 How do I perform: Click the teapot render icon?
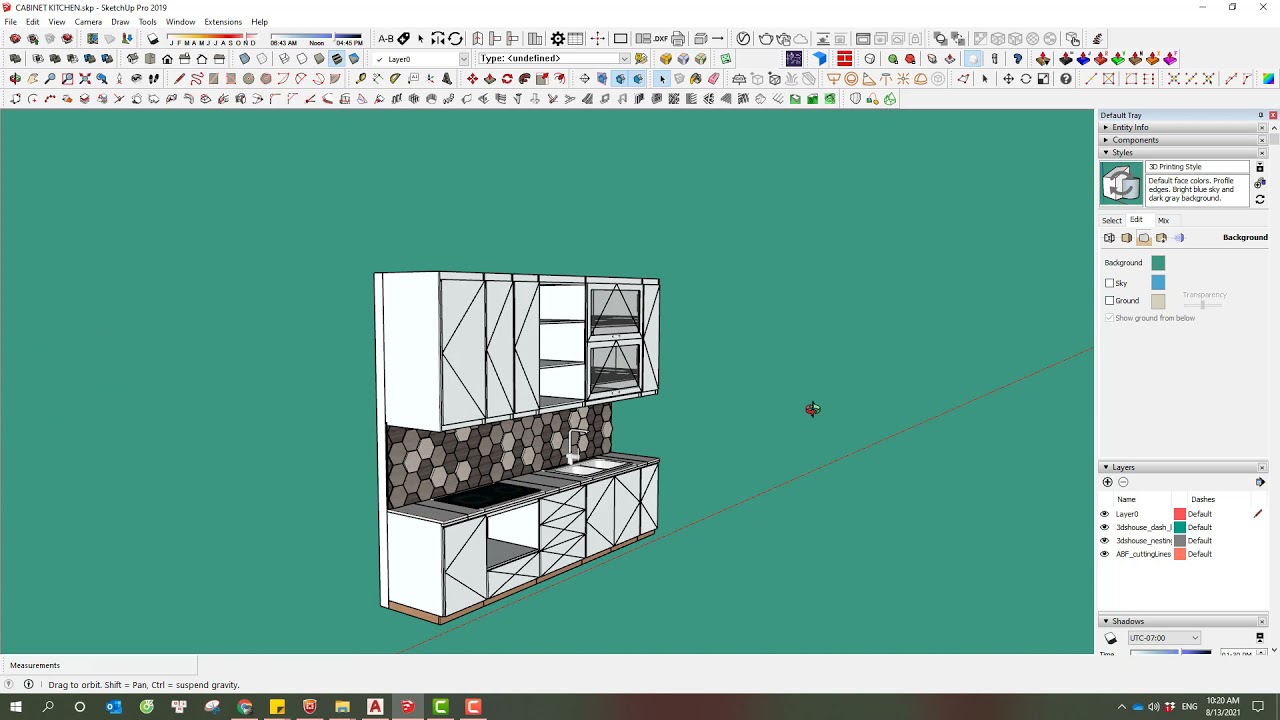click(x=765, y=38)
